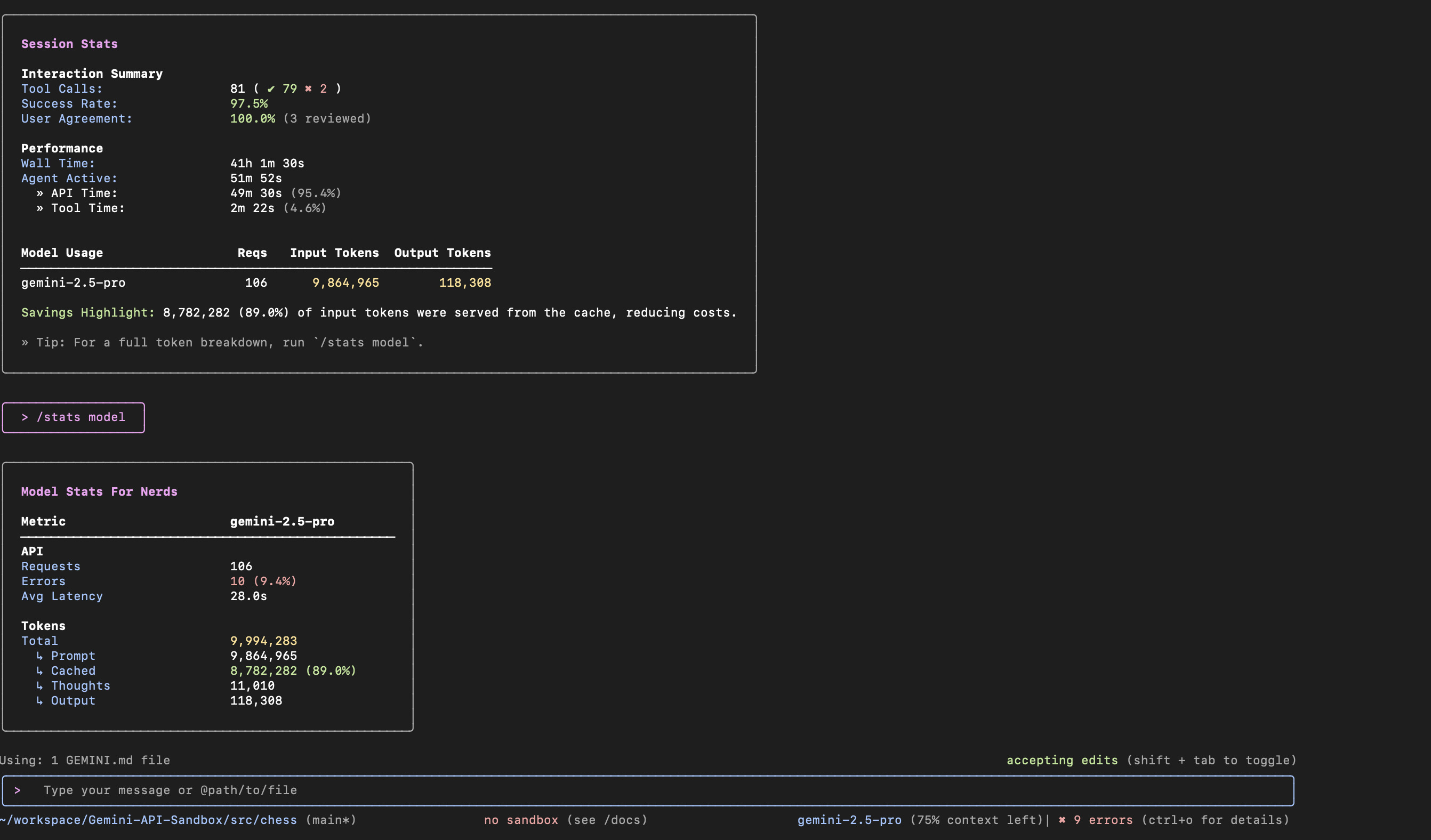Click the red cross beside 2 failed calls
Viewport: 1431px width, 840px height.
click(x=308, y=88)
